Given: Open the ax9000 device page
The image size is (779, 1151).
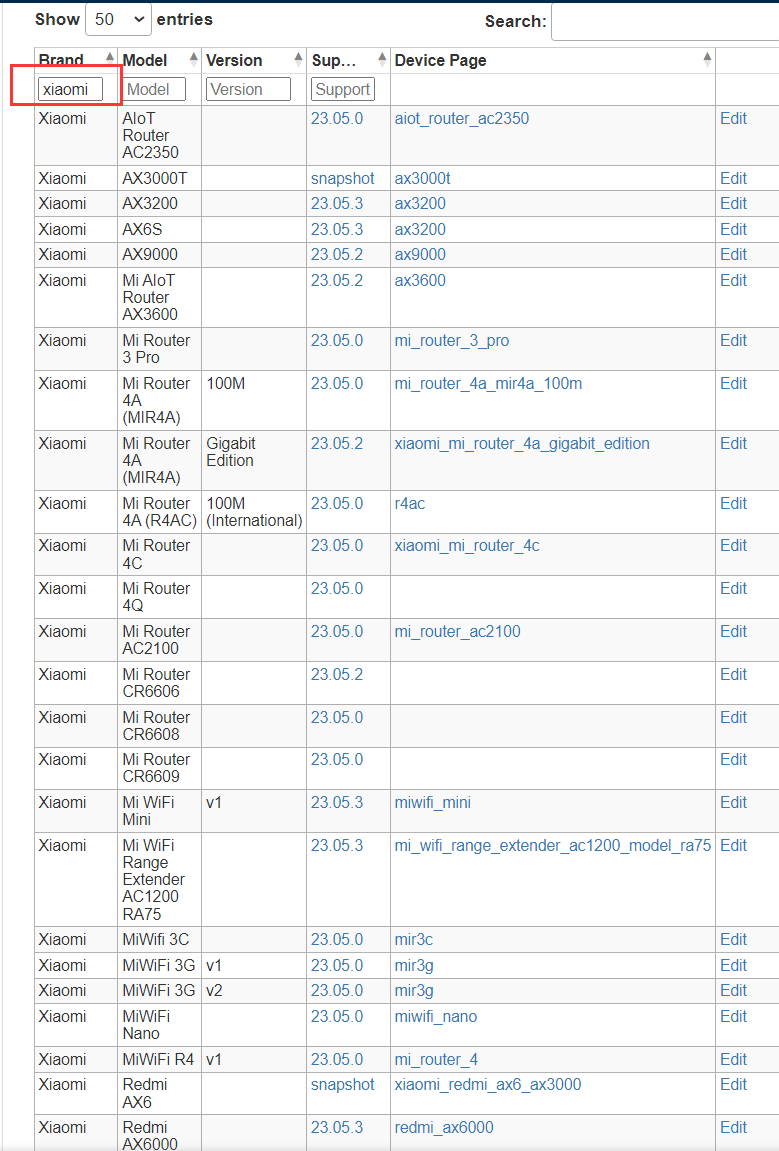Looking at the screenshot, I should click(420, 254).
